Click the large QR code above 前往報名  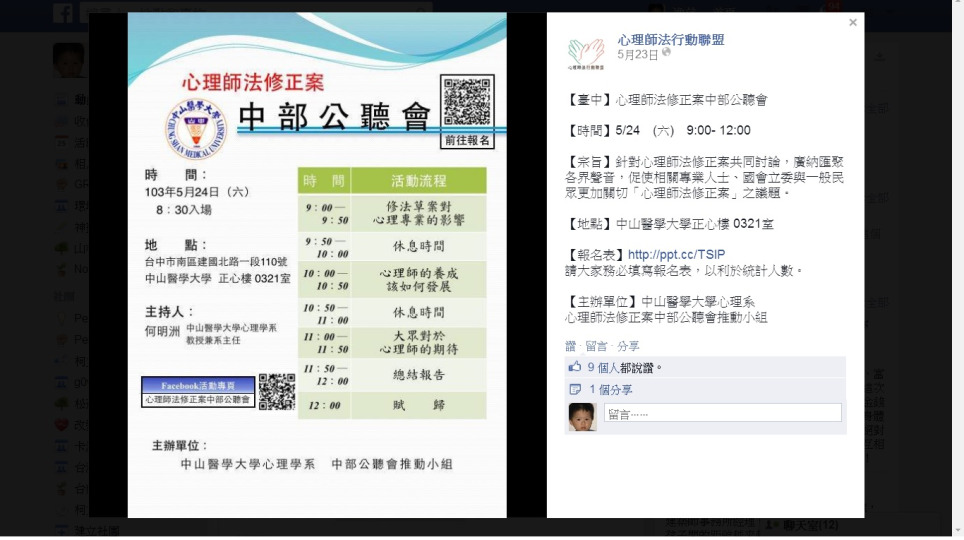pyautogui.click(x=467, y=102)
